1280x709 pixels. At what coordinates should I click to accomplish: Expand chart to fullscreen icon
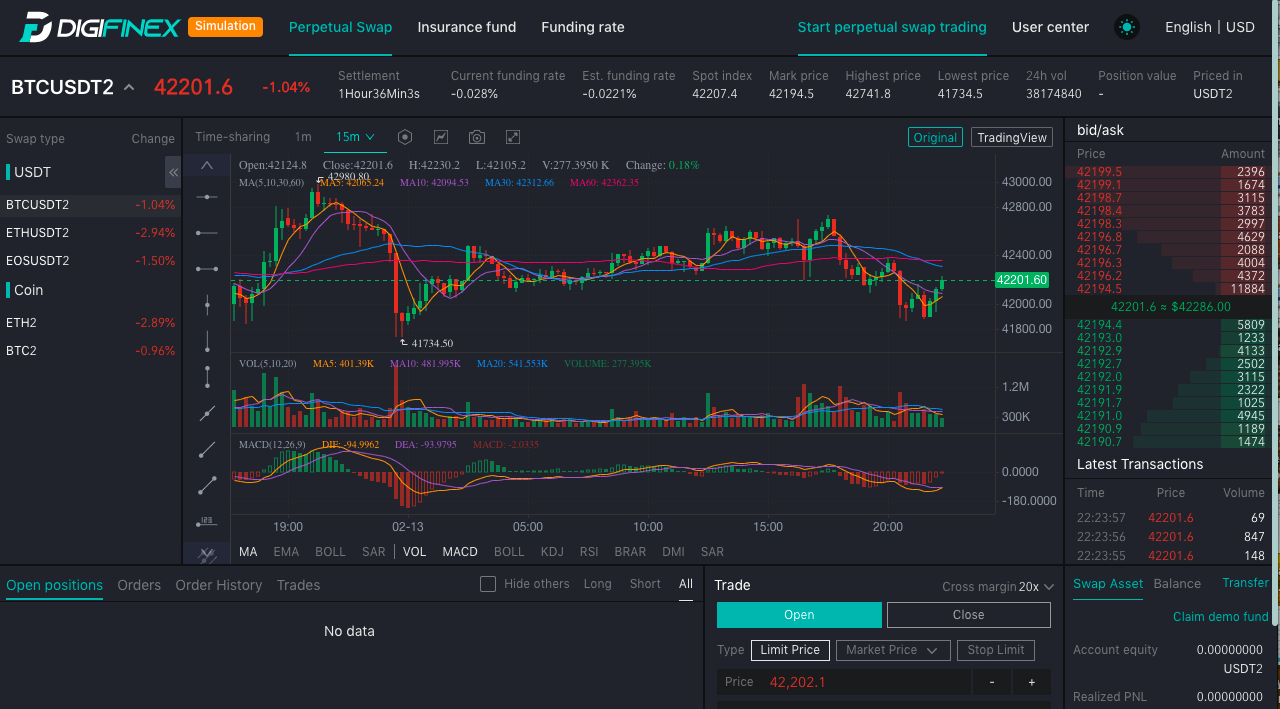pyautogui.click(x=513, y=137)
